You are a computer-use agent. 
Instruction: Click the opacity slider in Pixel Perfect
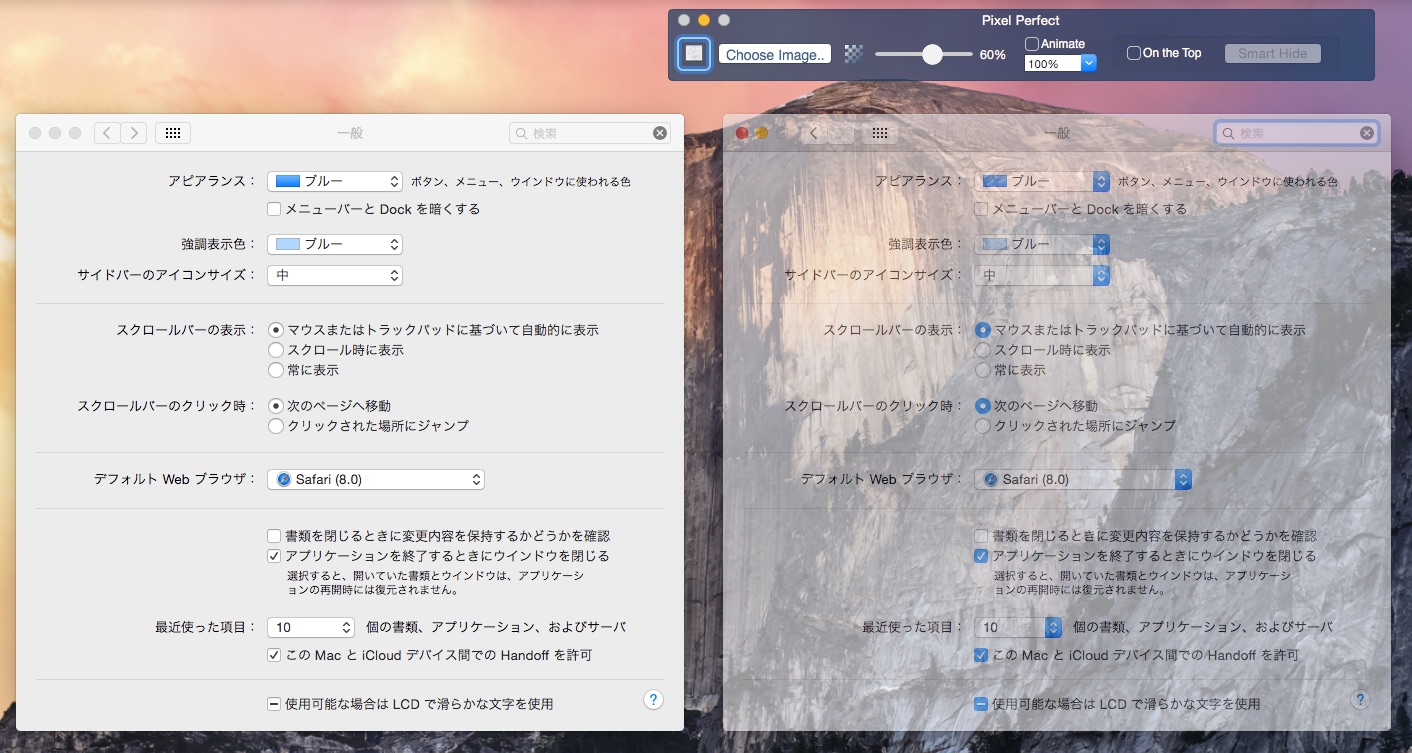pos(924,54)
